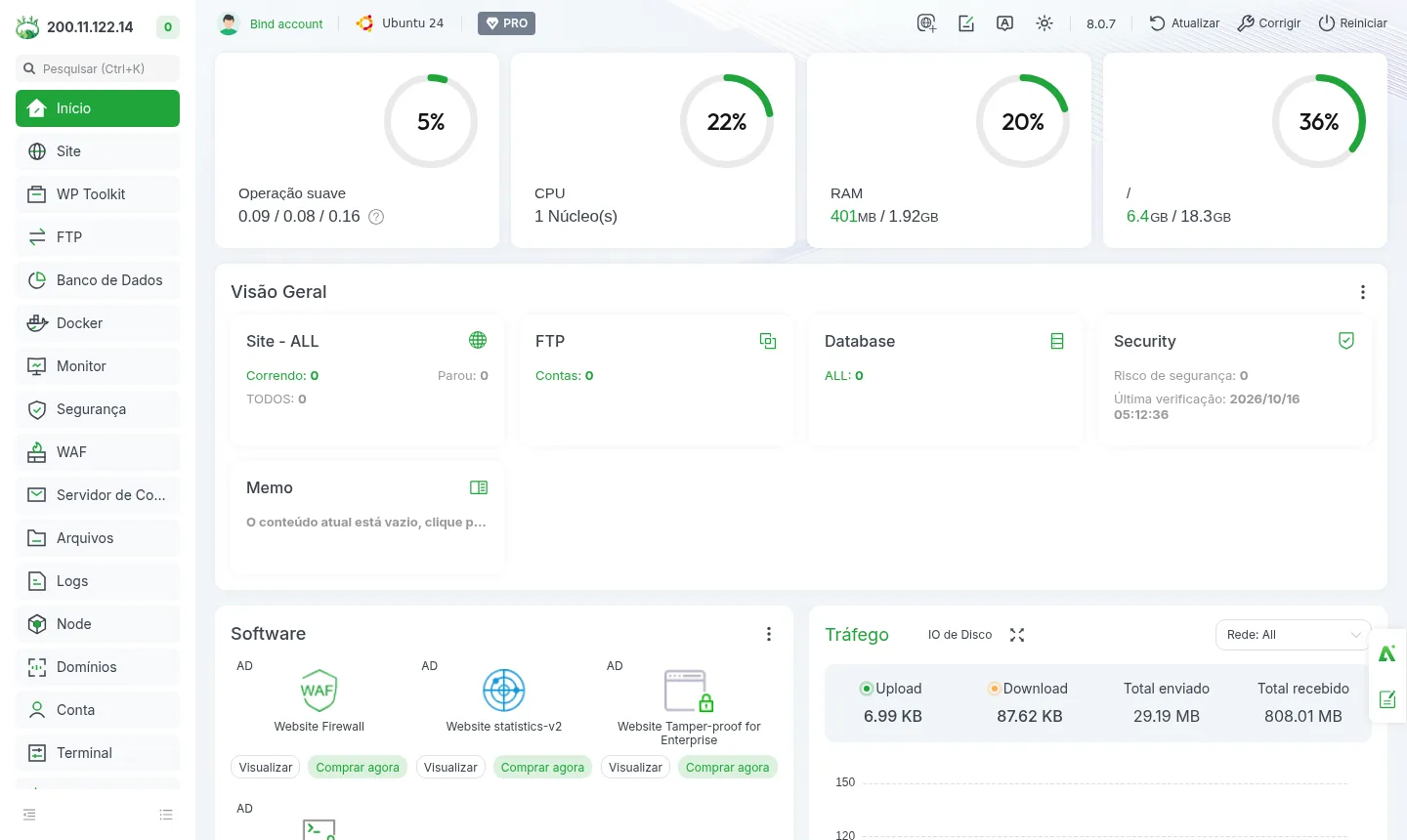The height and width of the screenshot is (840, 1407).
Task: Toggle the Upload series in the traffic legend
Action: [890, 689]
